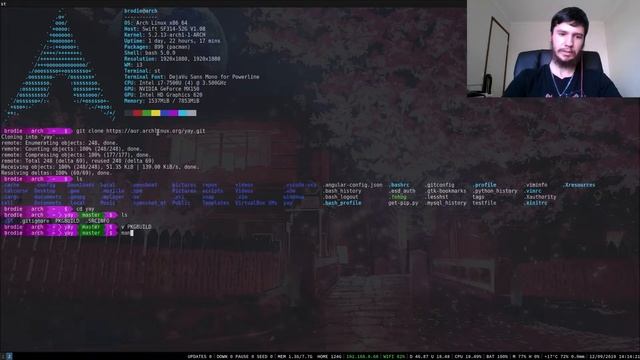Click the cyan neofetch color block

[182, 113]
